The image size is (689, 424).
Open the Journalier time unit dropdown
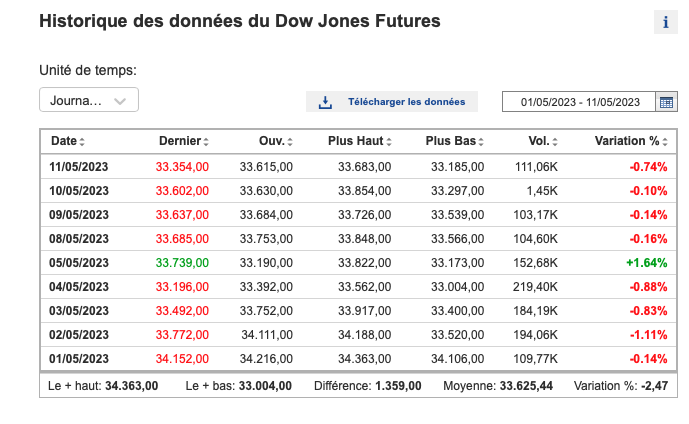click(89, 100)
